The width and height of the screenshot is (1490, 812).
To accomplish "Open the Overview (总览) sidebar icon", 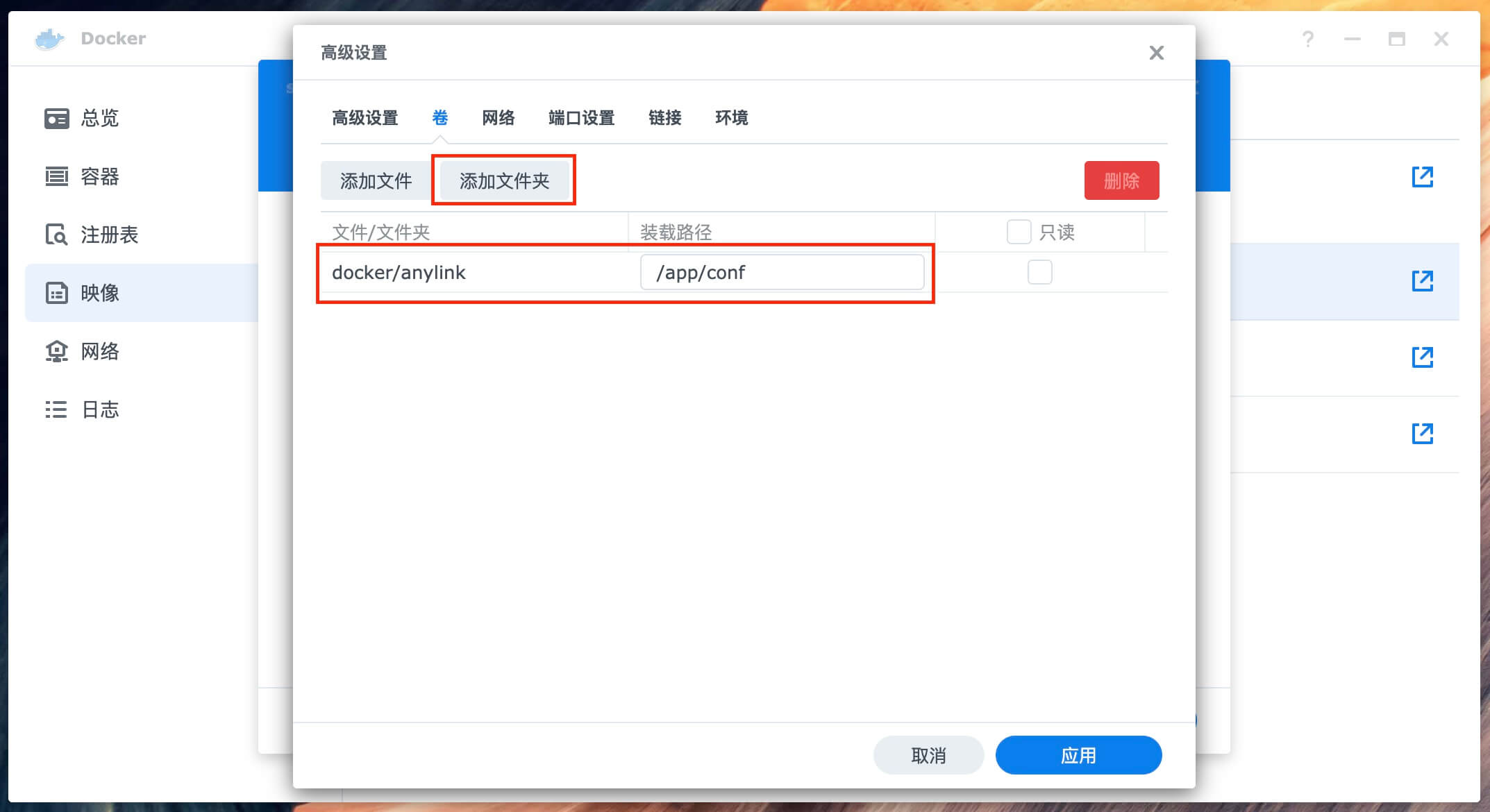I will pyautogui.click(x=56, y=119).
